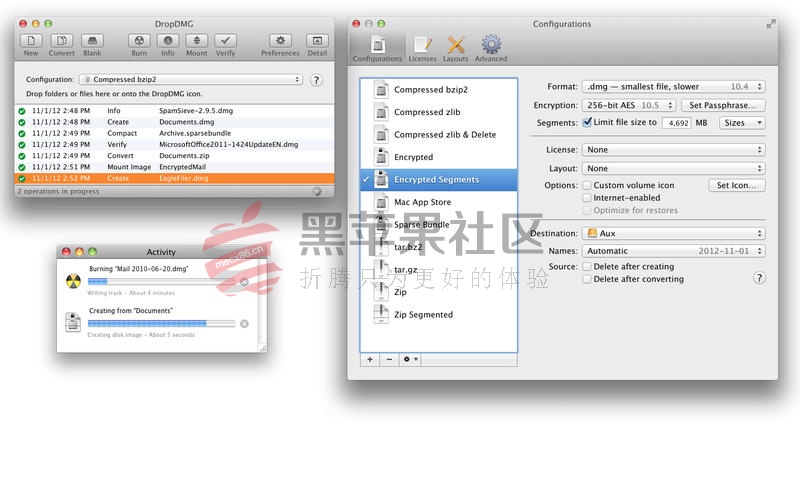
Task: Click the burn progress bar for Mail 2010-06-20.dmg
Action: [161, 282]
